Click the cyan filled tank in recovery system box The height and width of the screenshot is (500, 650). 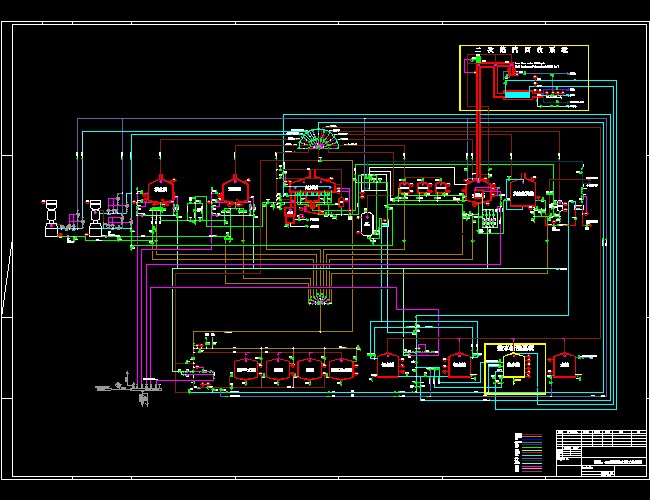[517, 95]
